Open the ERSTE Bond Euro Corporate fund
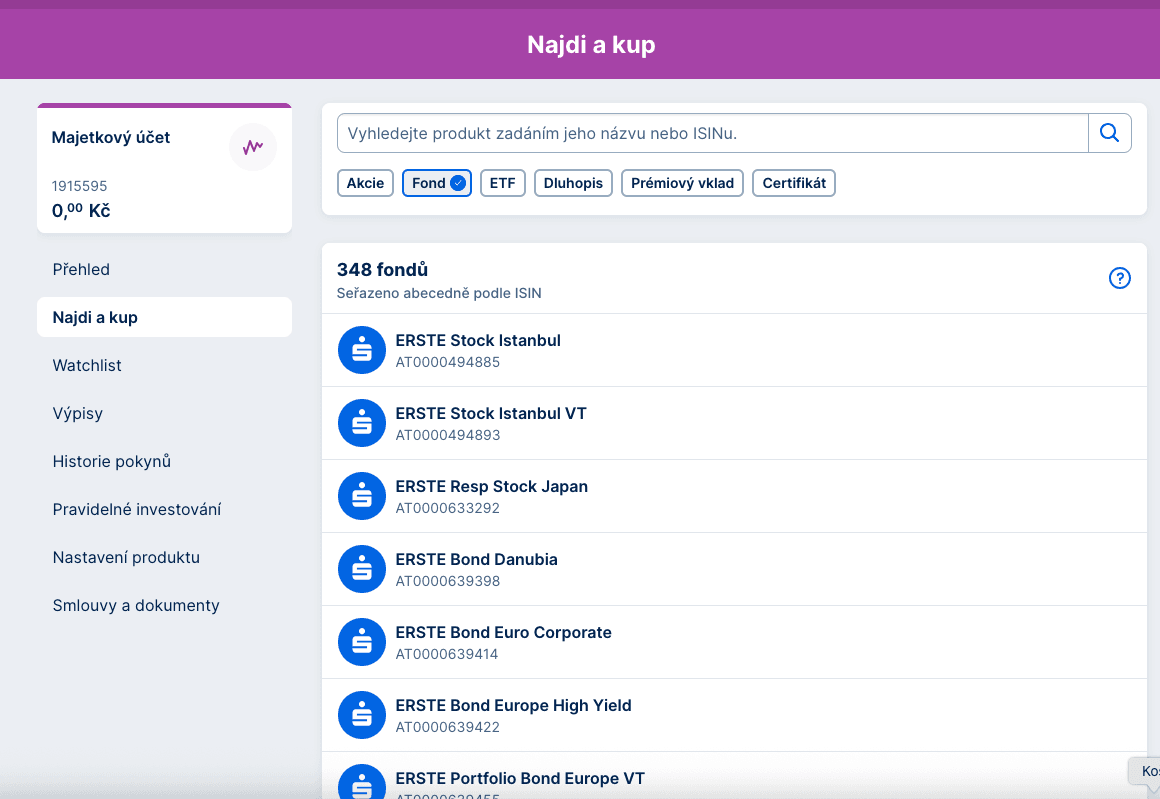 734,642
